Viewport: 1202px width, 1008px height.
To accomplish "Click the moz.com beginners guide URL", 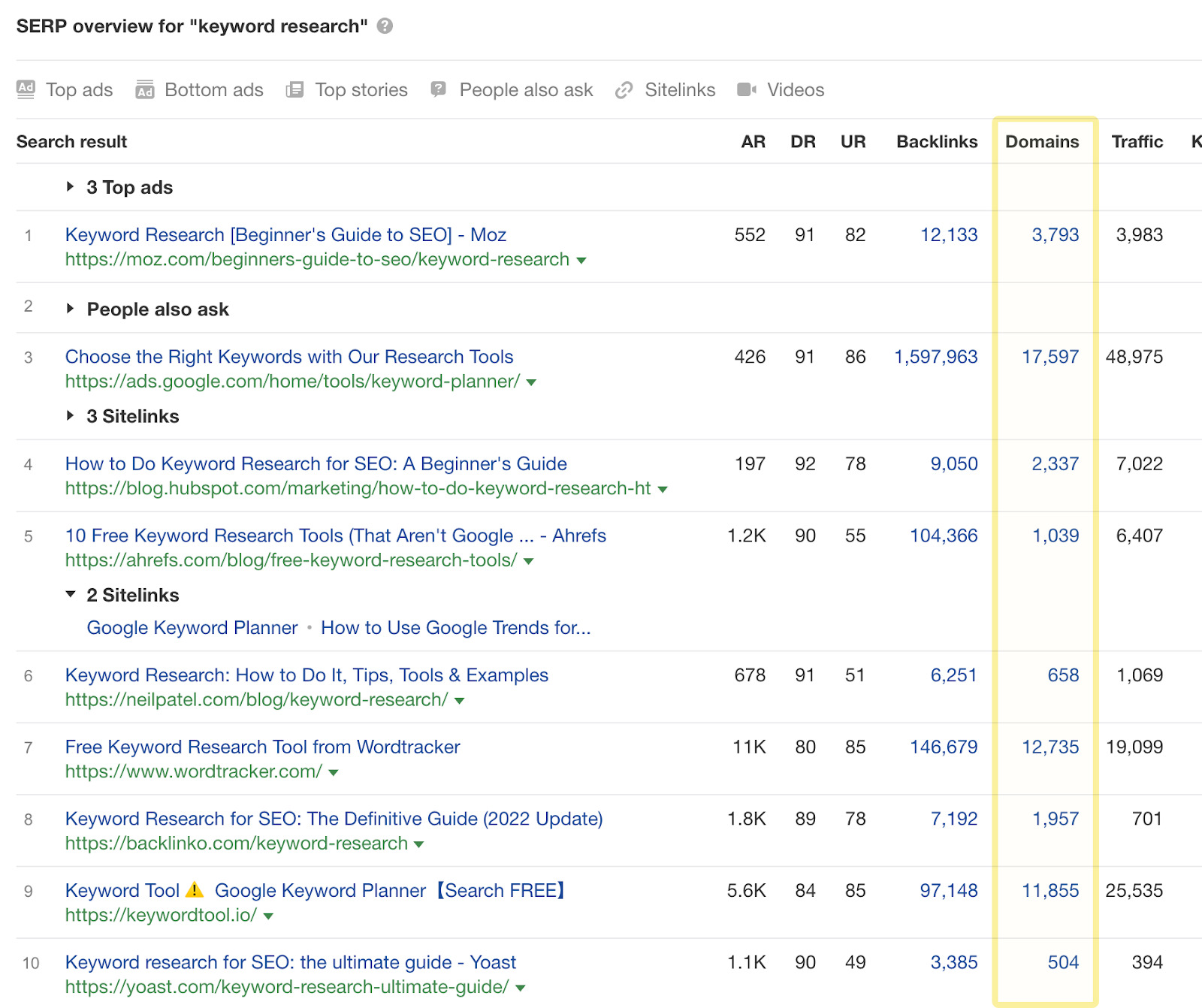I will [x=317, y=259].
